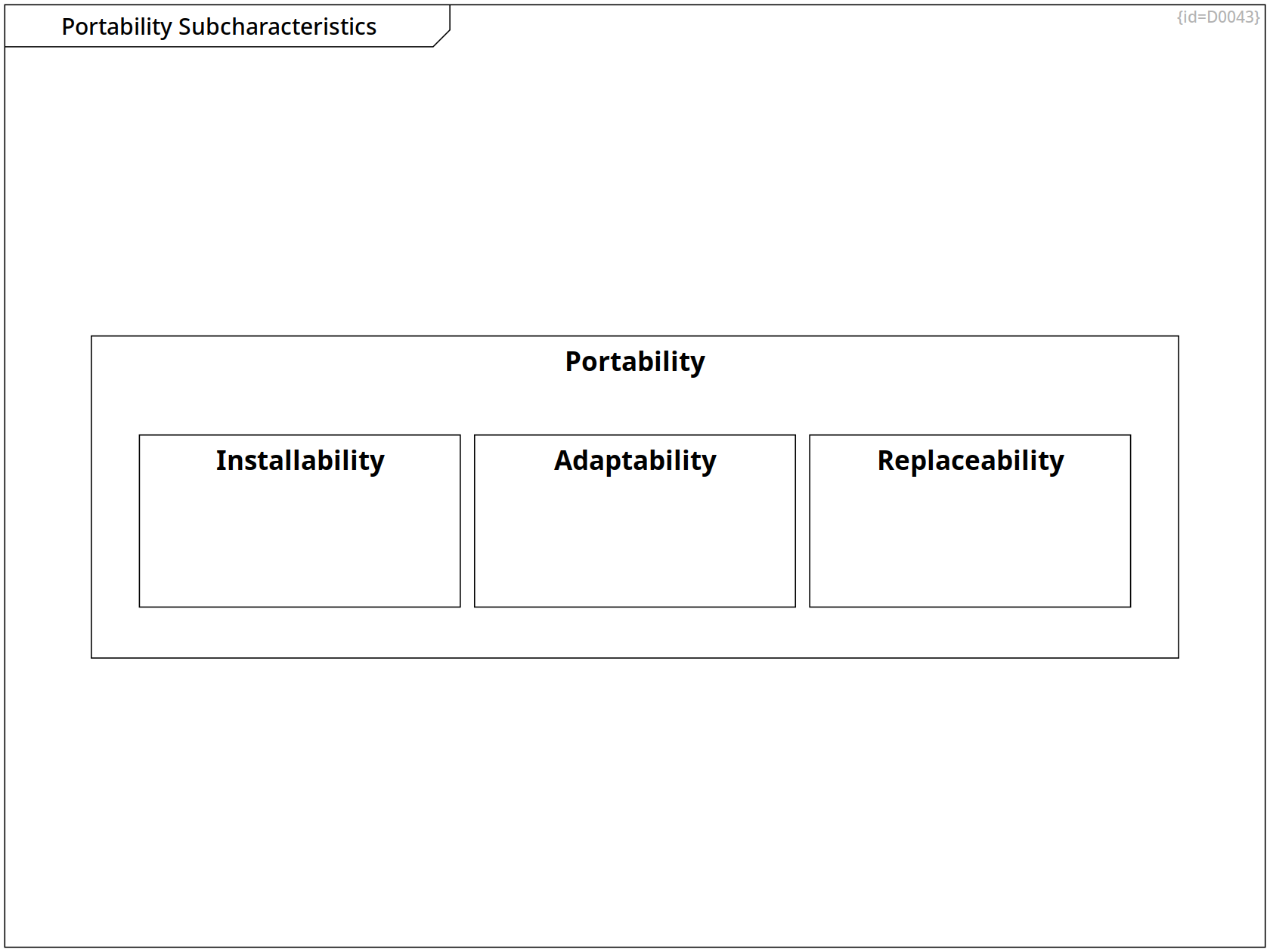Click Portability container strip beneath the Adaptability box
1270x952 pixels.
pos(634,632)
